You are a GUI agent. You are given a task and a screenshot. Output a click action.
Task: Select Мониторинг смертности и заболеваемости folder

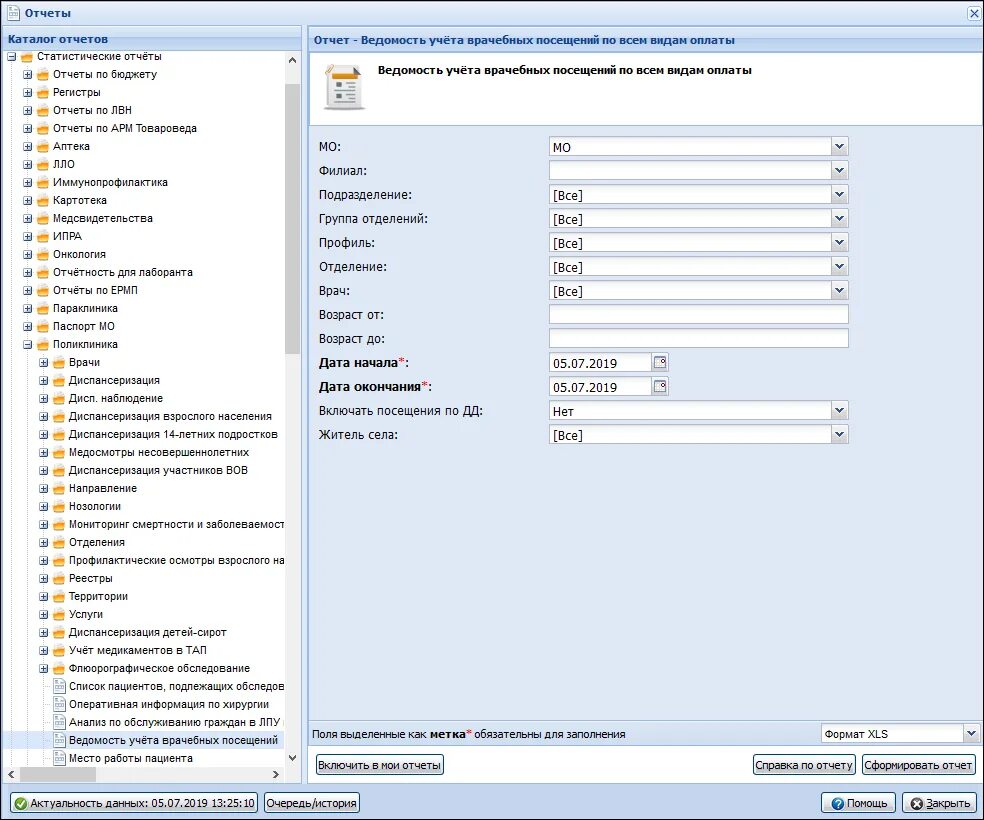(176, 524)
